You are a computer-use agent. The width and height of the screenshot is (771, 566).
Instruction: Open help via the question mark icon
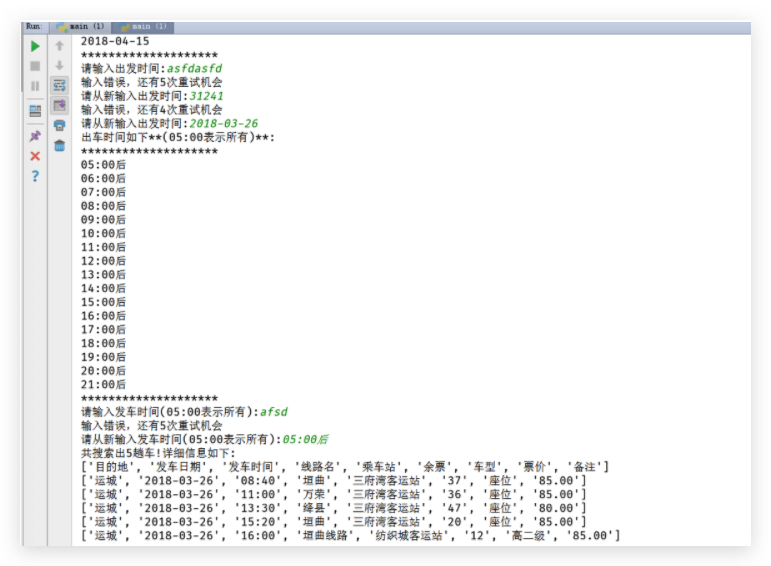[x=35, y=176]
